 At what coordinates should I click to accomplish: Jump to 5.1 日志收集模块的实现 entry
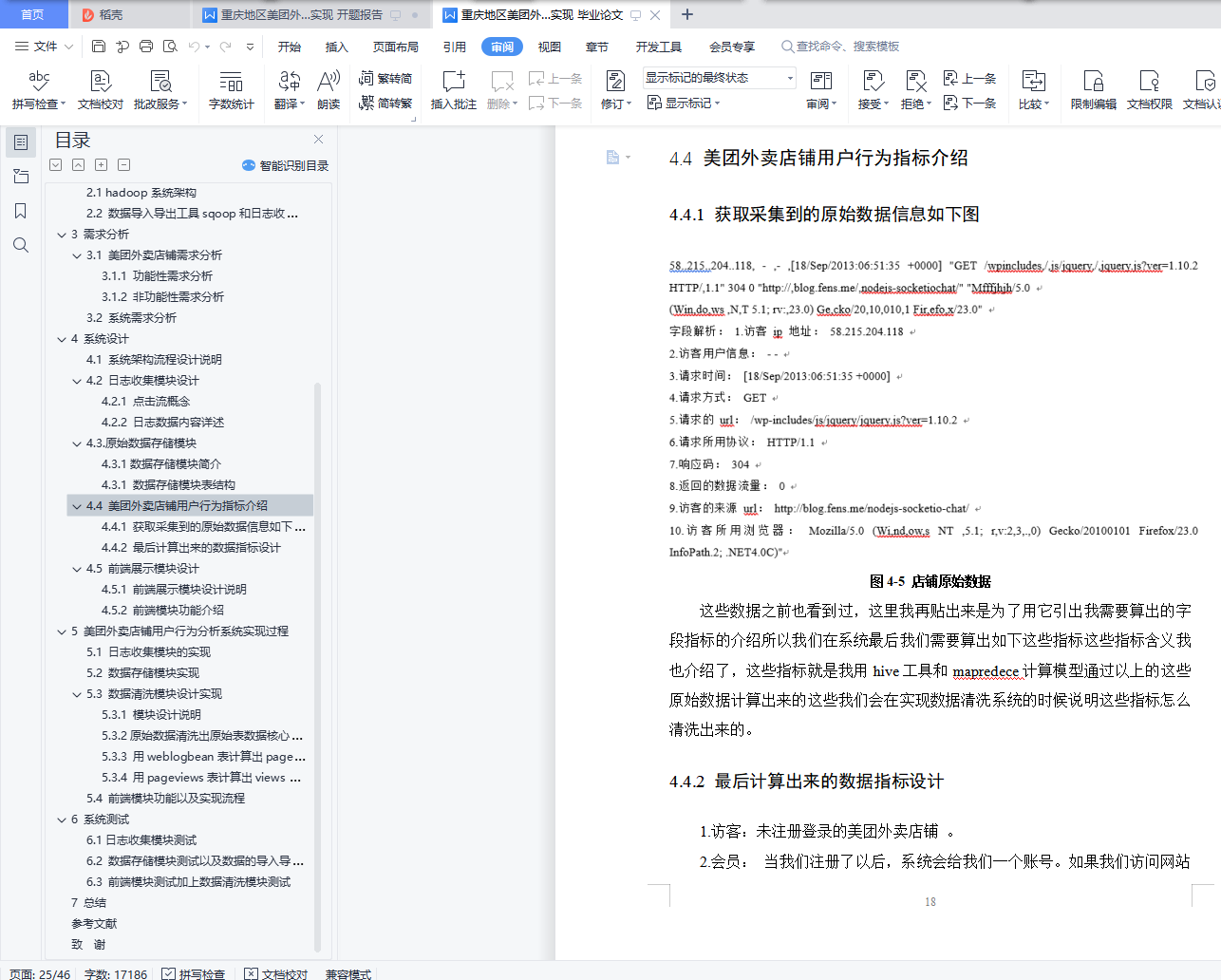(148, 652)
